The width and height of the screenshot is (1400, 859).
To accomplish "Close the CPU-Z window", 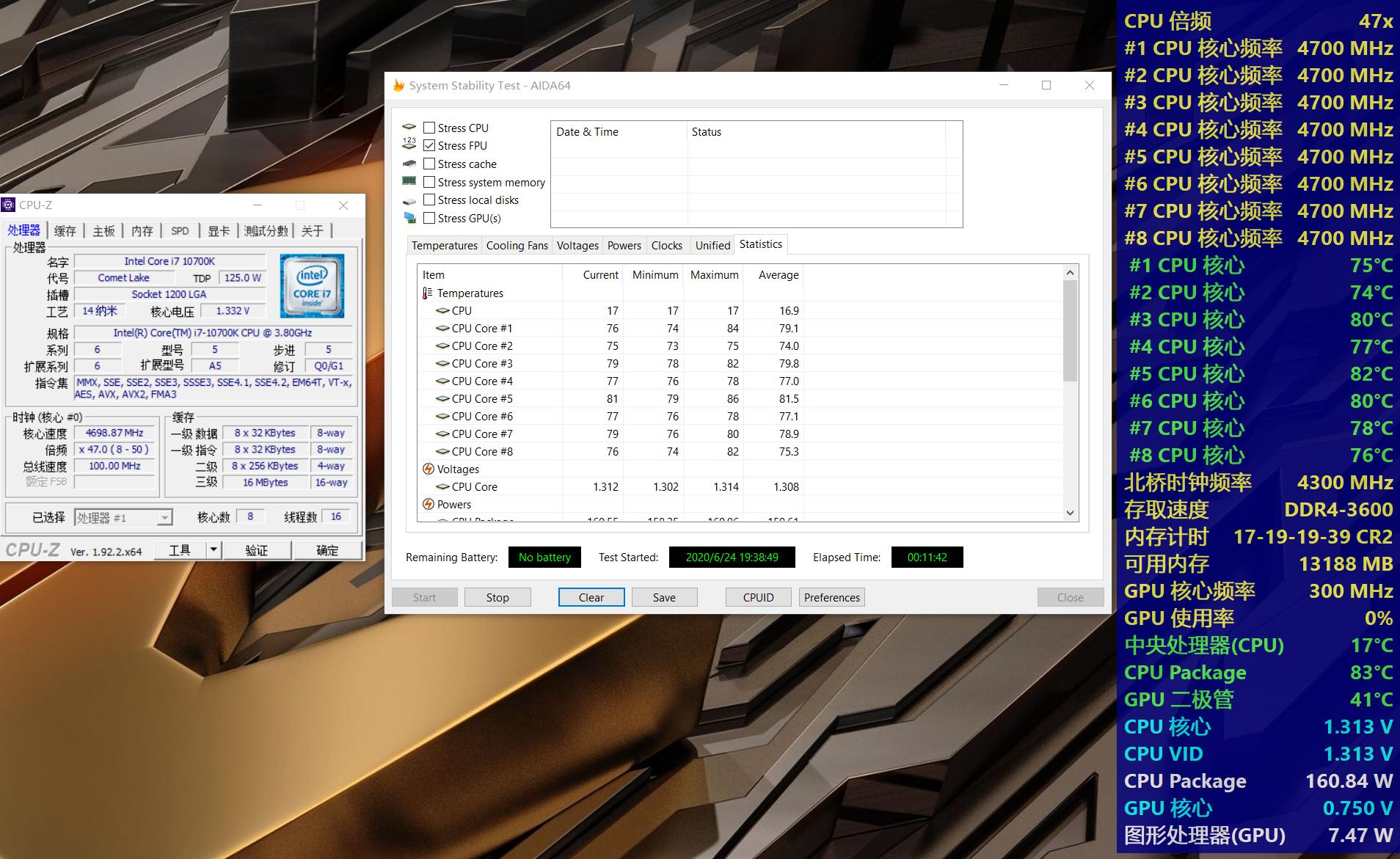I will tap(343, 205).
